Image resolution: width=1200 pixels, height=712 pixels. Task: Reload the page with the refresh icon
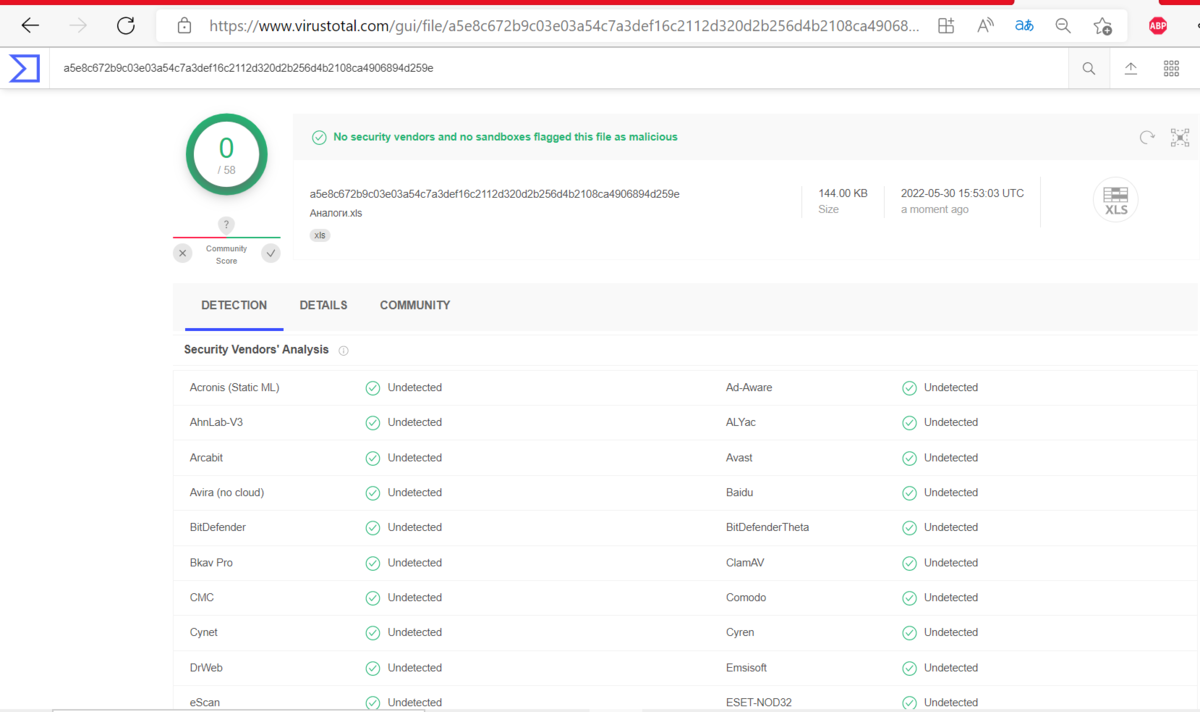(126, 26)
